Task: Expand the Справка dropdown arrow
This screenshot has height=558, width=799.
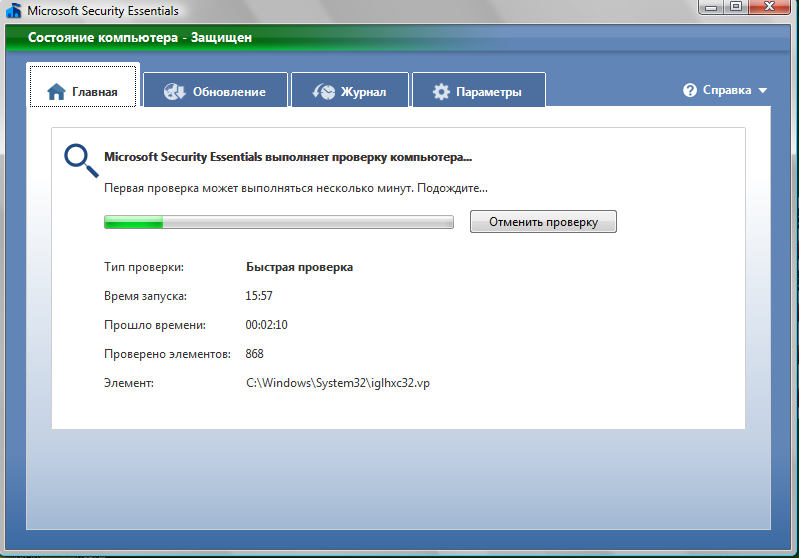Action: click(763, 91)
